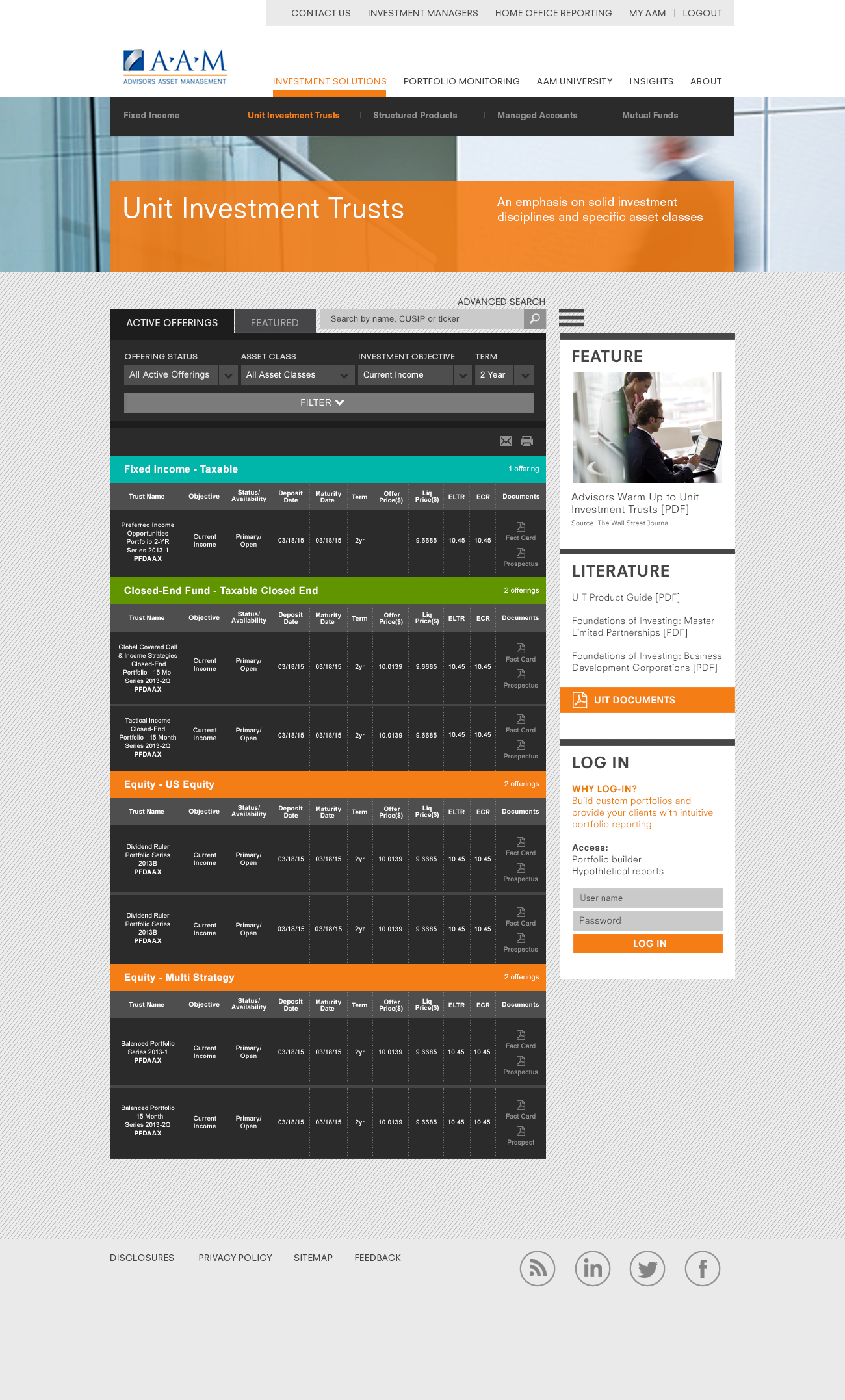Open Fact Card PDF for Global Covered Call
This screenshot has height=1400, width=845.
tap(521, 653)
